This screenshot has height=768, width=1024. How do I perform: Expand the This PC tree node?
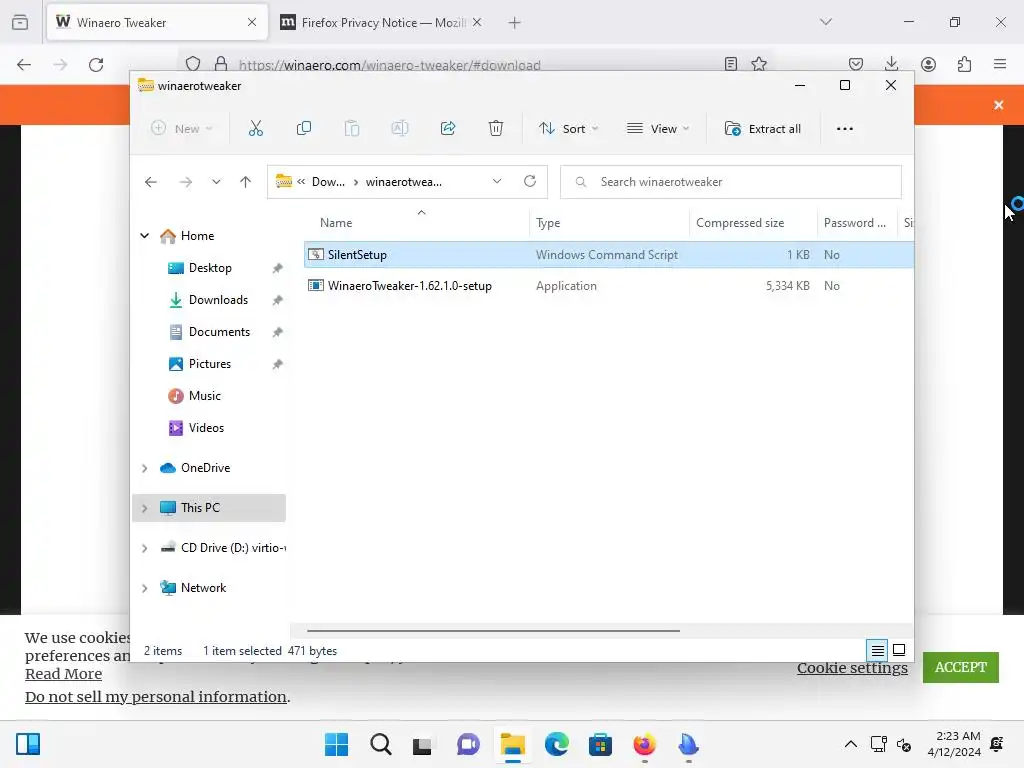pyautogui.click(x=144, y=508)
